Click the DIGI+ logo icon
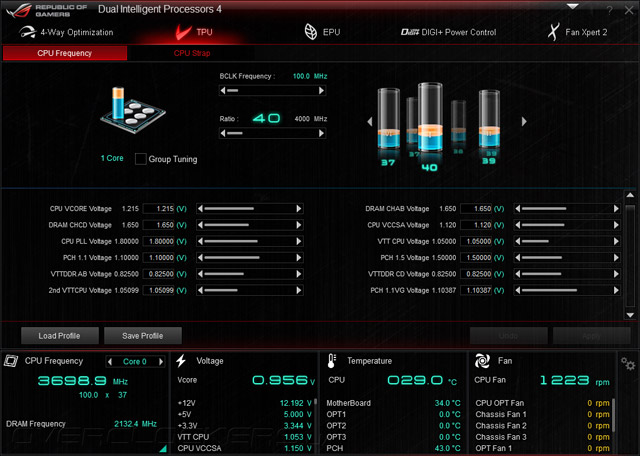Viewport: 640px width, 456px height. click(410, 32)
